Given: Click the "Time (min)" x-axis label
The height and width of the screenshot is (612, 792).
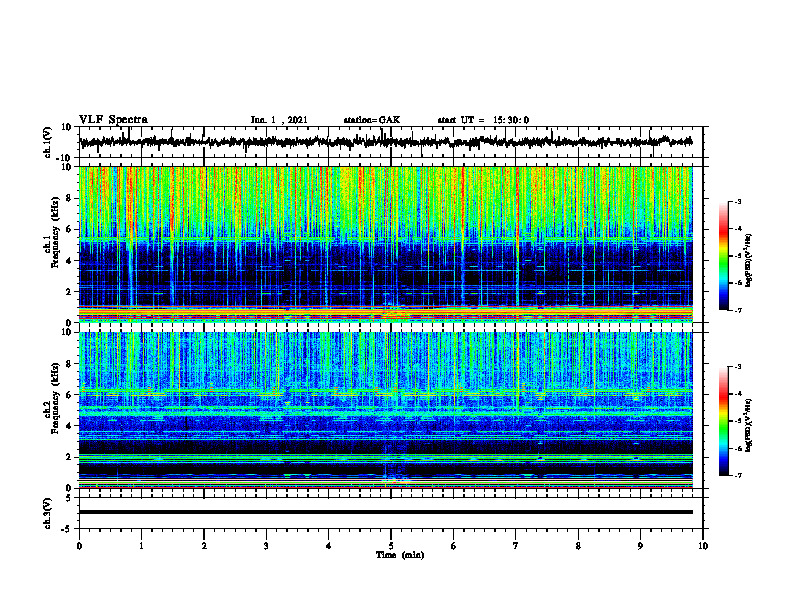Looking at the screenshot, I should coord(400,555).
